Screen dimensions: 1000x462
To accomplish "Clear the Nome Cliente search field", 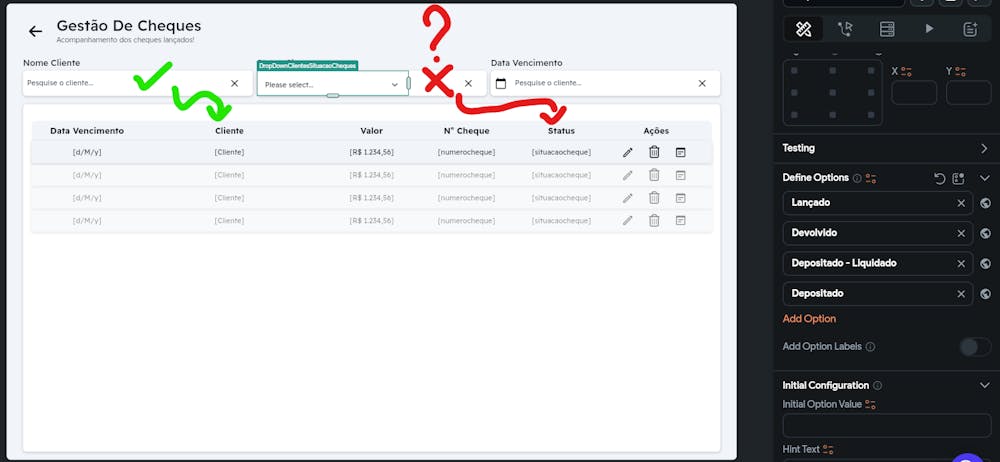I will (x=235, y=83).
